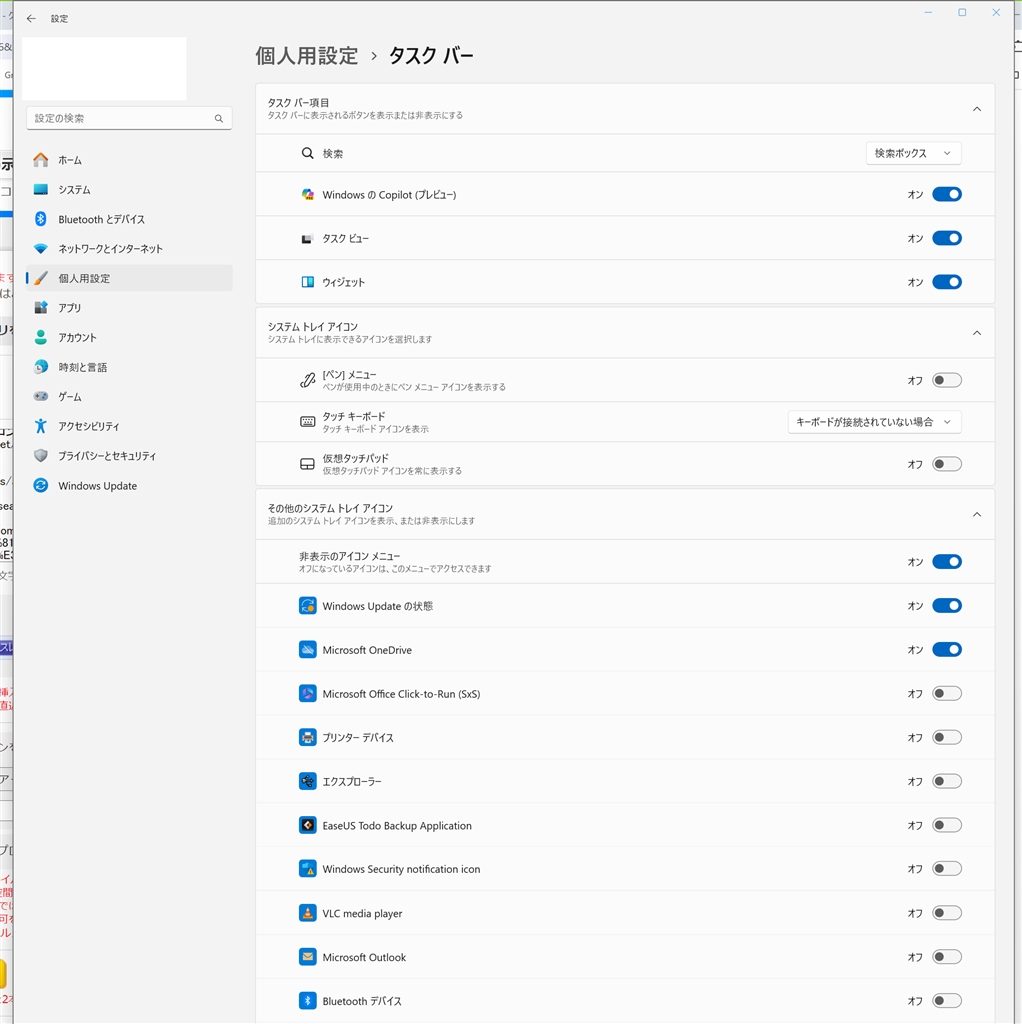Click the Pen menu icon

(x=308, y=380)
